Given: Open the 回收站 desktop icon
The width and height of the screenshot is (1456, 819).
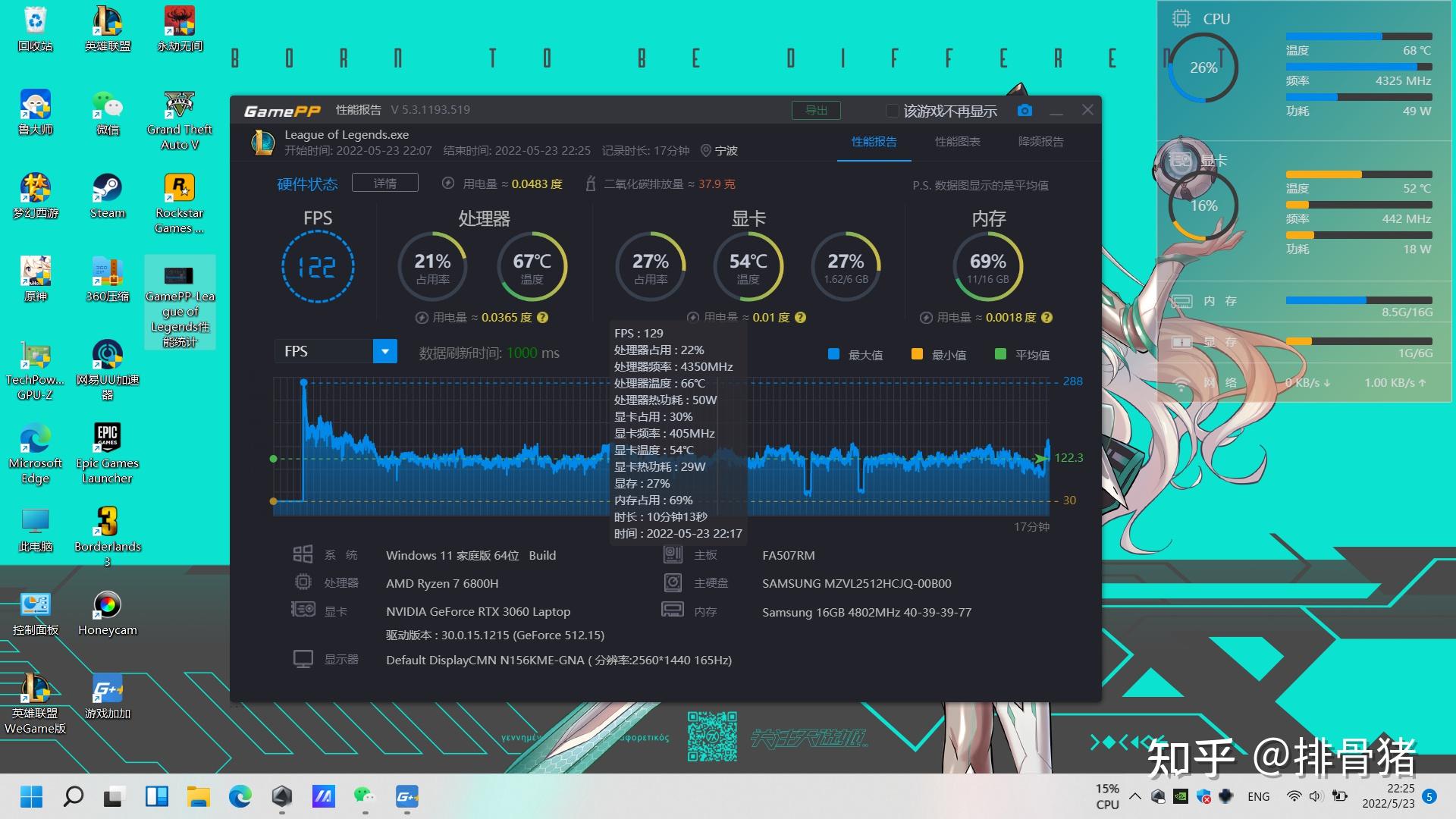Looking at the screenshot, I should (36, 29).
